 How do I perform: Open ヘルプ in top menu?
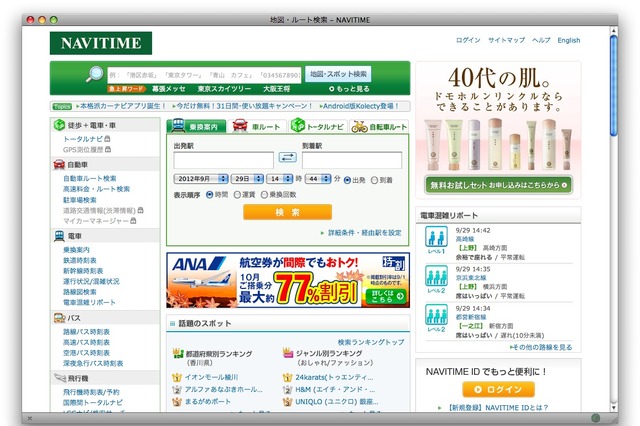pos(541,40)
